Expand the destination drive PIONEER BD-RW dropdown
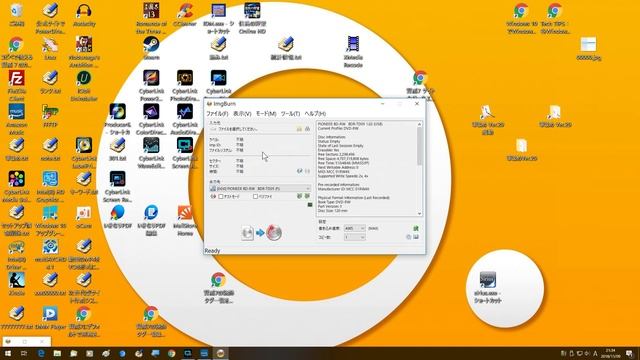This screenshot has width=640, height=360. 260,189
